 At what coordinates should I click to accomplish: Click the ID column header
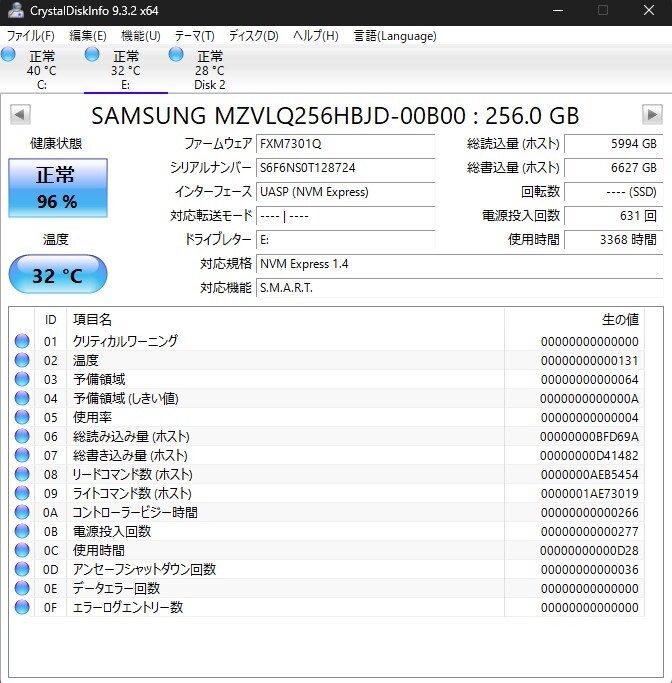[x=51, y=320]
